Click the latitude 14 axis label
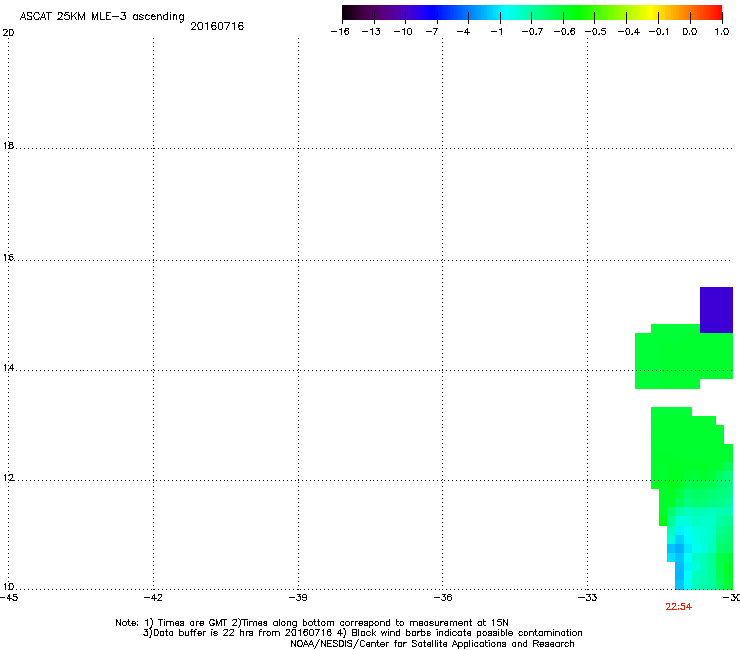 click(8, 368)
